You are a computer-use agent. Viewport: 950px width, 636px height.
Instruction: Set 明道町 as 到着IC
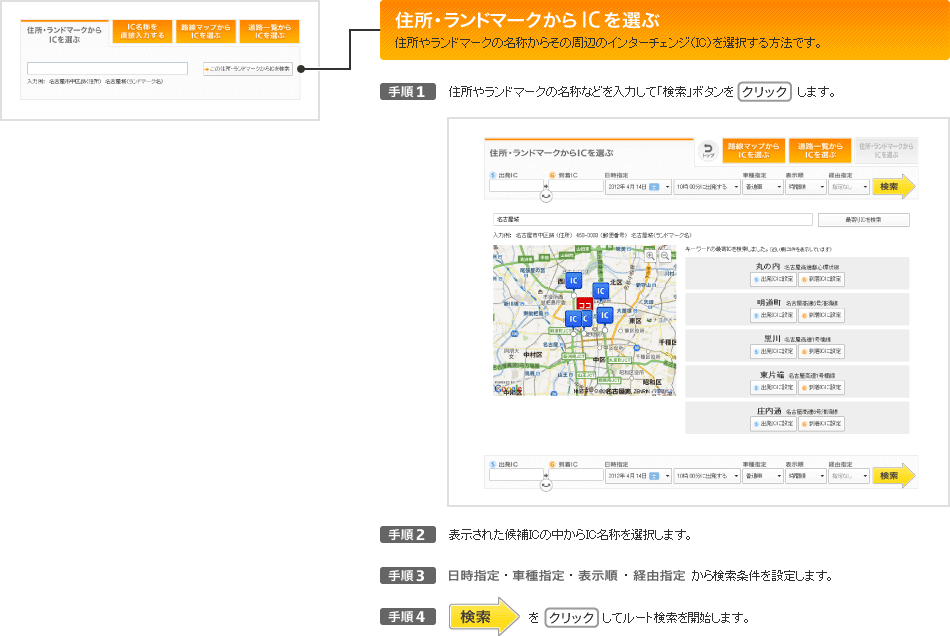point(822,316)
